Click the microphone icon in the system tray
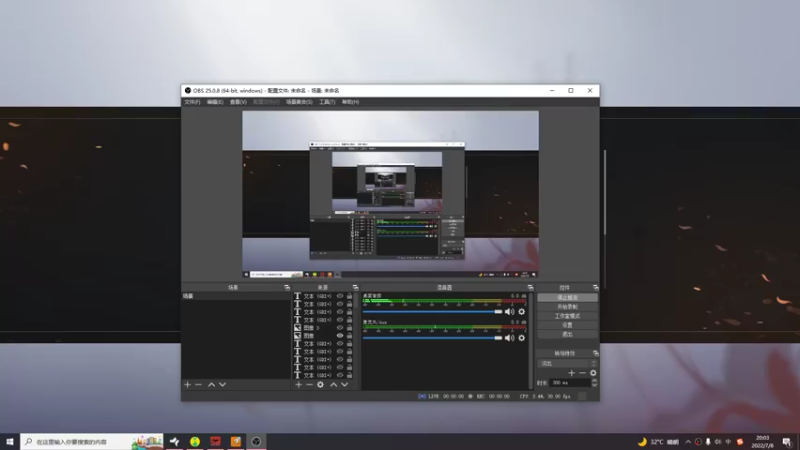This screenshot has width=800, height=450. (x=708, y=442)
